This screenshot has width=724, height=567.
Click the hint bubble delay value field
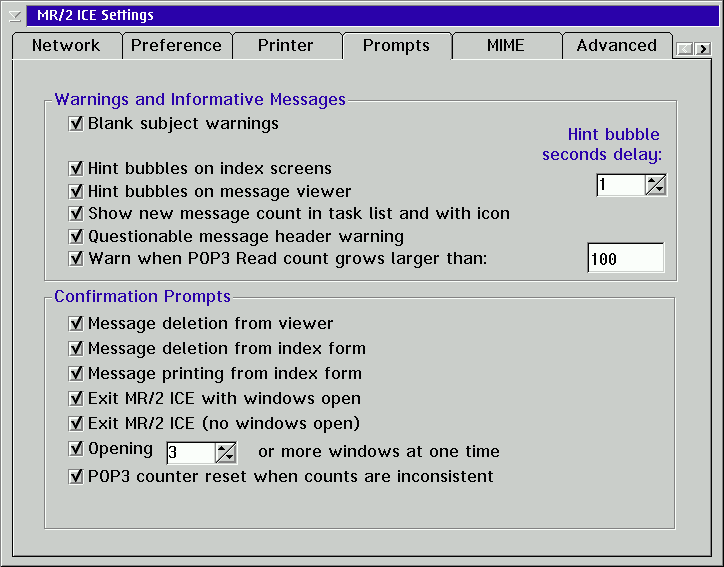click(x=621, y=185)
